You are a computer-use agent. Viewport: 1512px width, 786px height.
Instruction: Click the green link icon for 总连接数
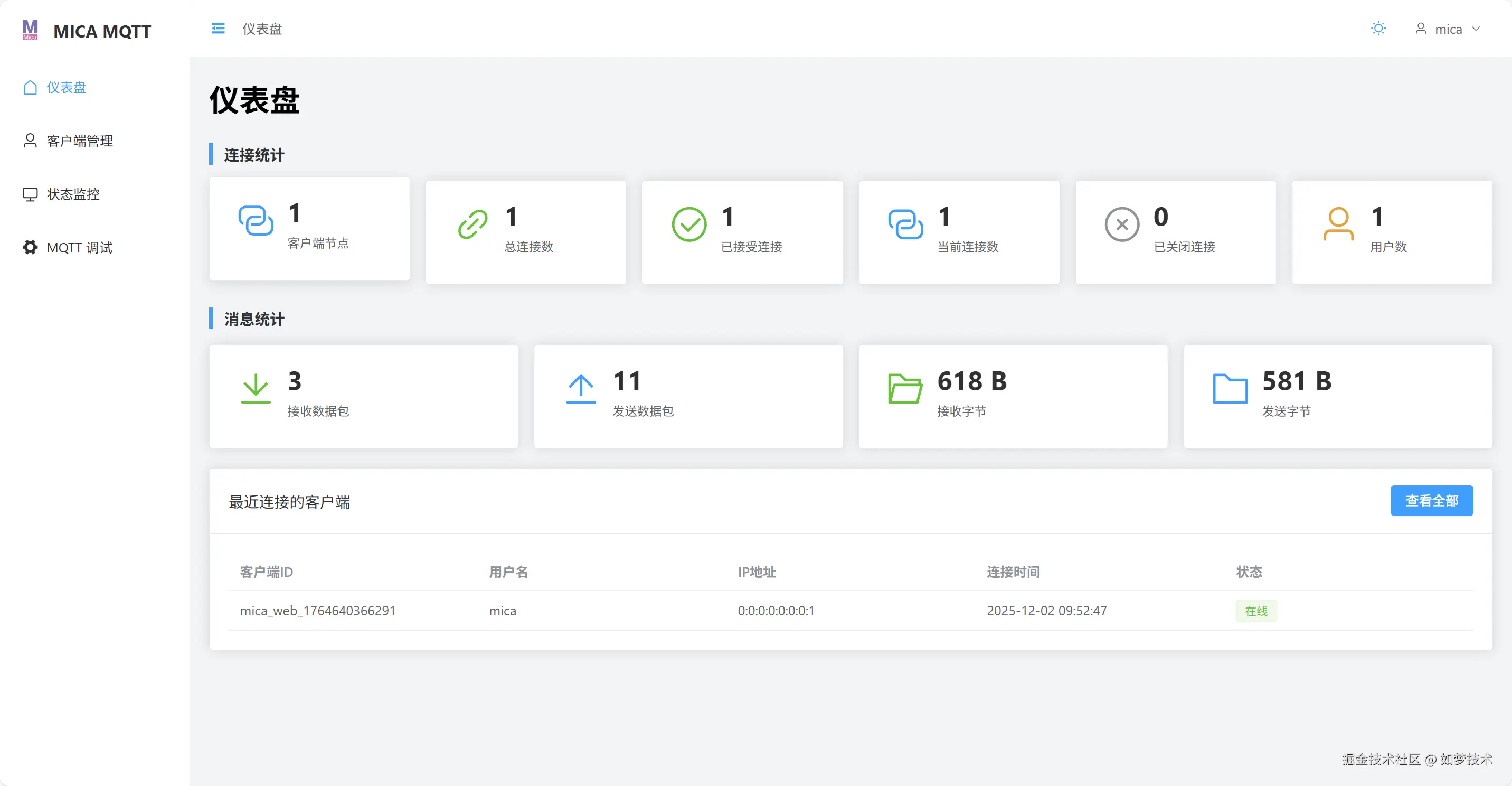tap(472, 224)
